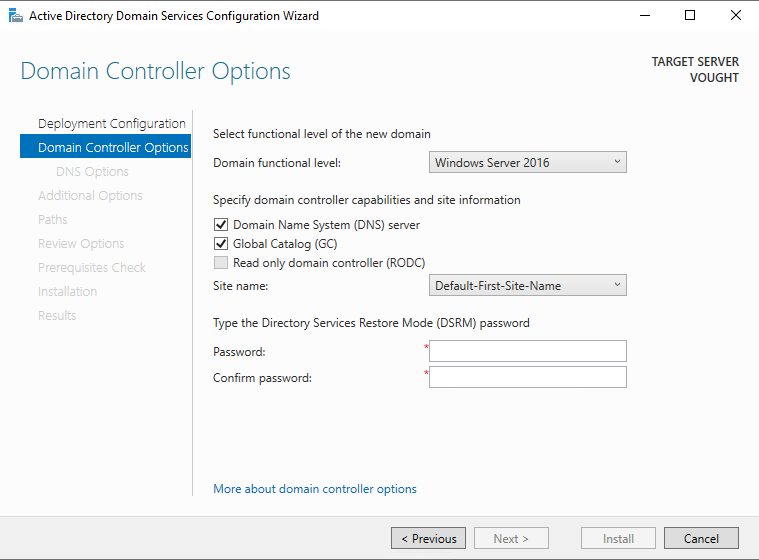Viewport: 759px width, 560px height.
Task: Click the Next button
Action: click(511, 538)
